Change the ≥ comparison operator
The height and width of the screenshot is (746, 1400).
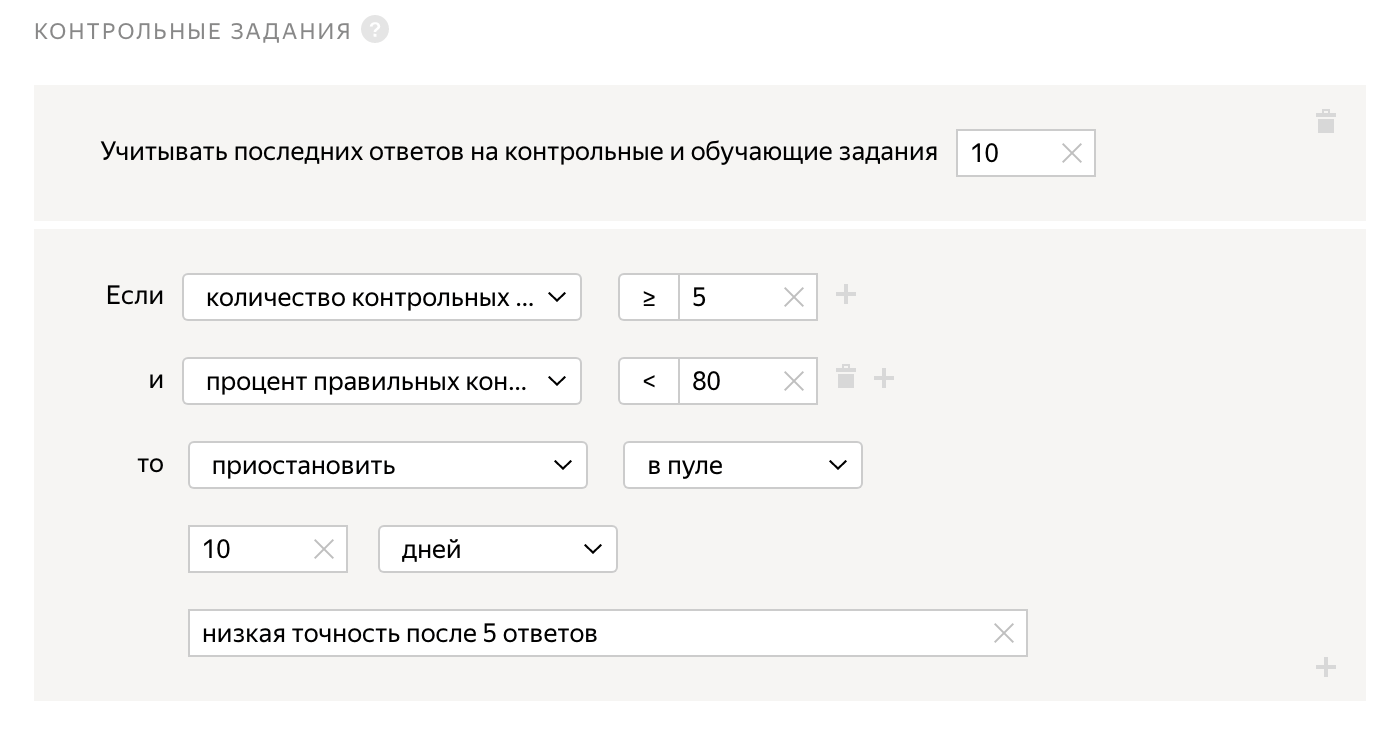(x=649, y=297)
